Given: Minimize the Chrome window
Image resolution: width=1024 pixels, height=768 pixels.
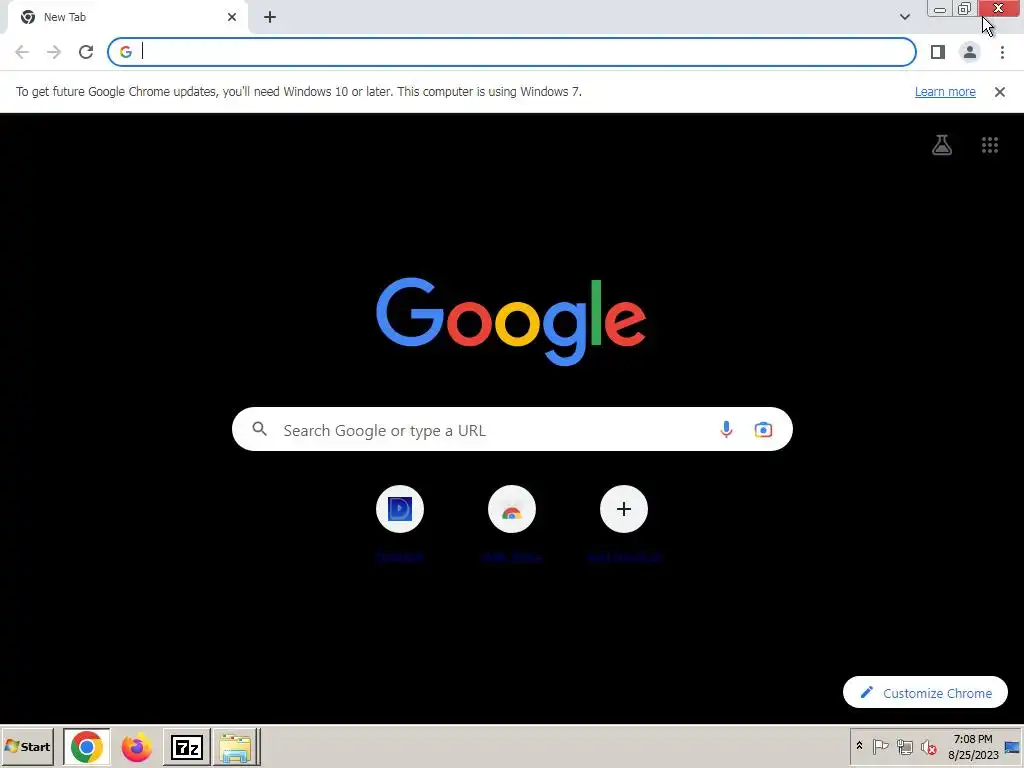Looking at the screenshot, I should tap(940, 9).
